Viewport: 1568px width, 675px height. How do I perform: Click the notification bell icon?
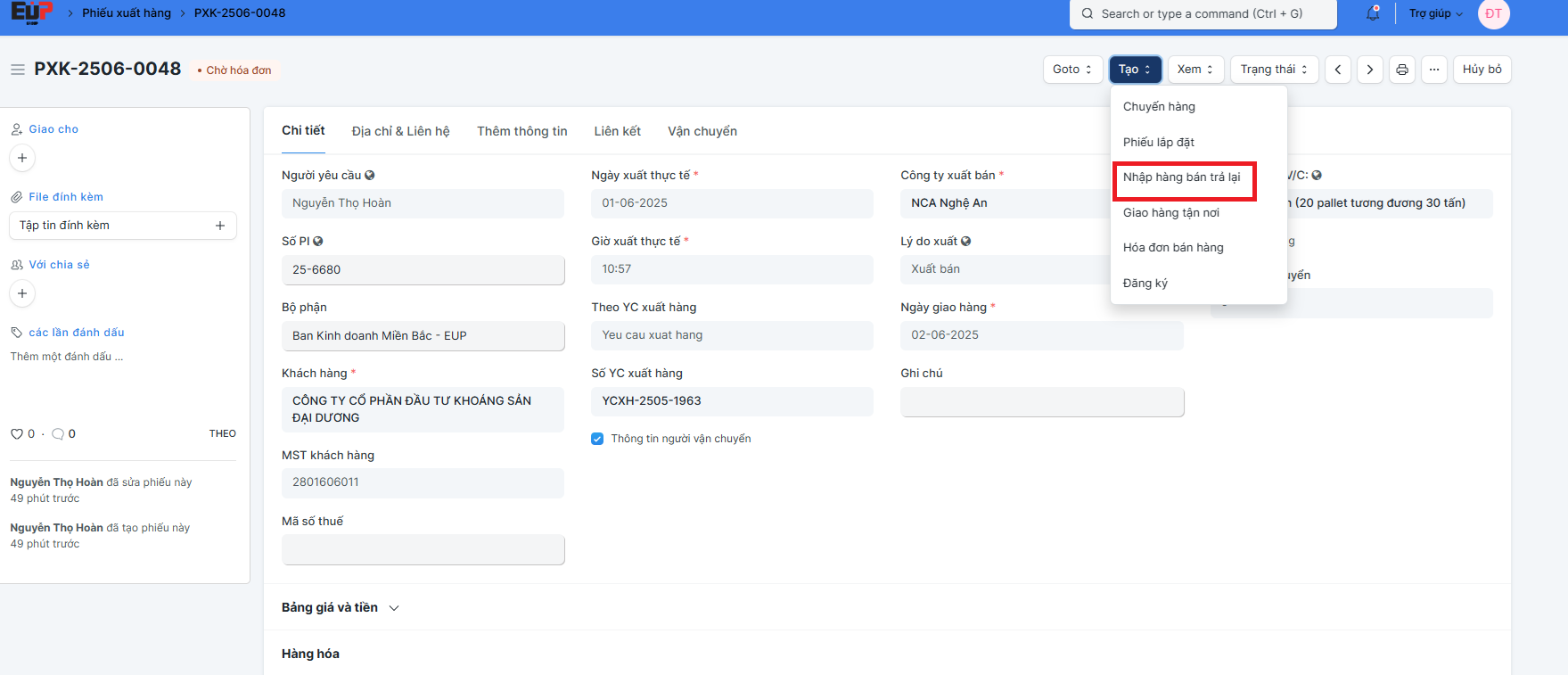[x=1373, y=13]
